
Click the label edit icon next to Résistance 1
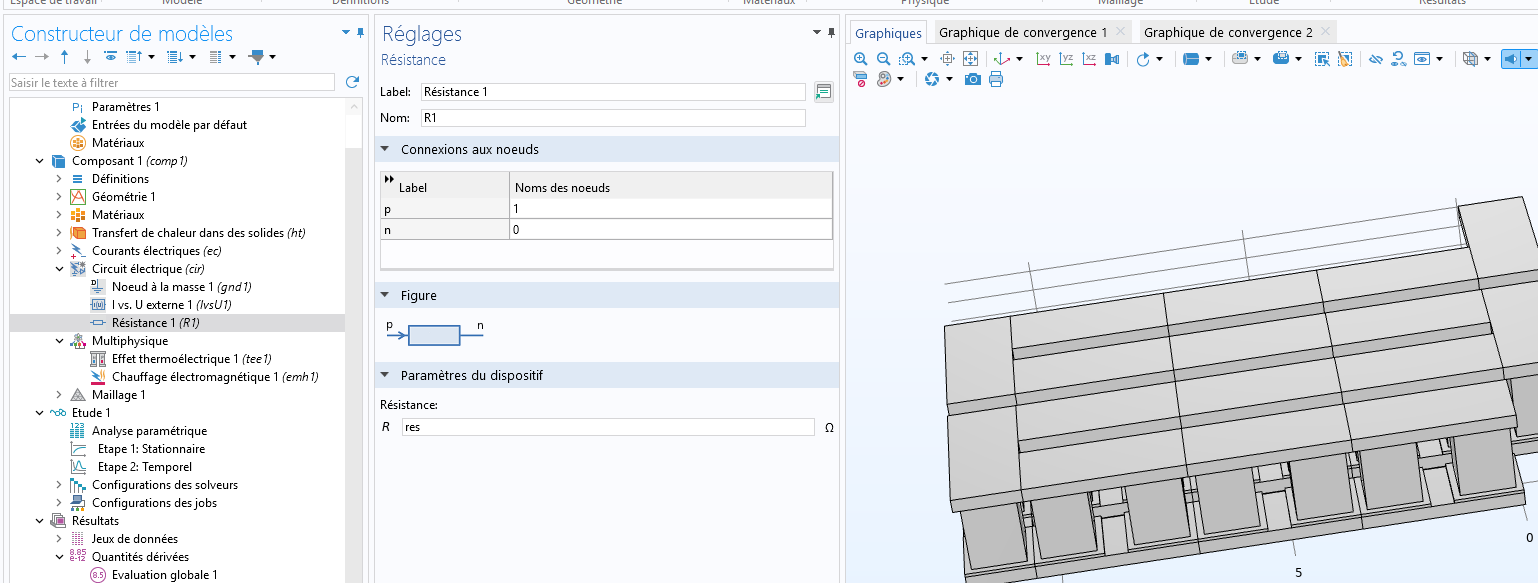tap(823, 92)
